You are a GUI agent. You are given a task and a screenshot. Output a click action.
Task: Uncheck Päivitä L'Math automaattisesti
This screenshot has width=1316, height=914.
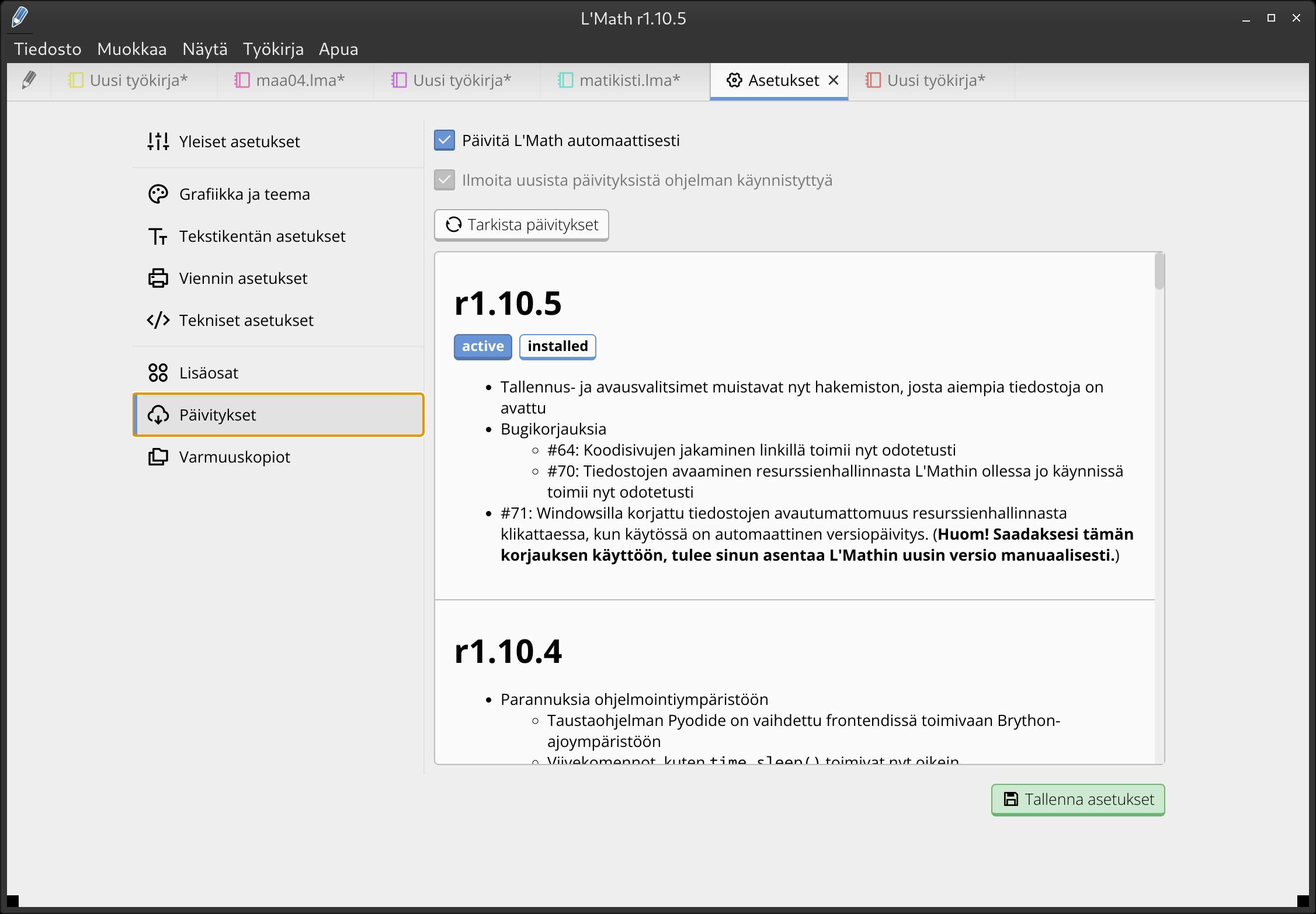tap(445, 140)
